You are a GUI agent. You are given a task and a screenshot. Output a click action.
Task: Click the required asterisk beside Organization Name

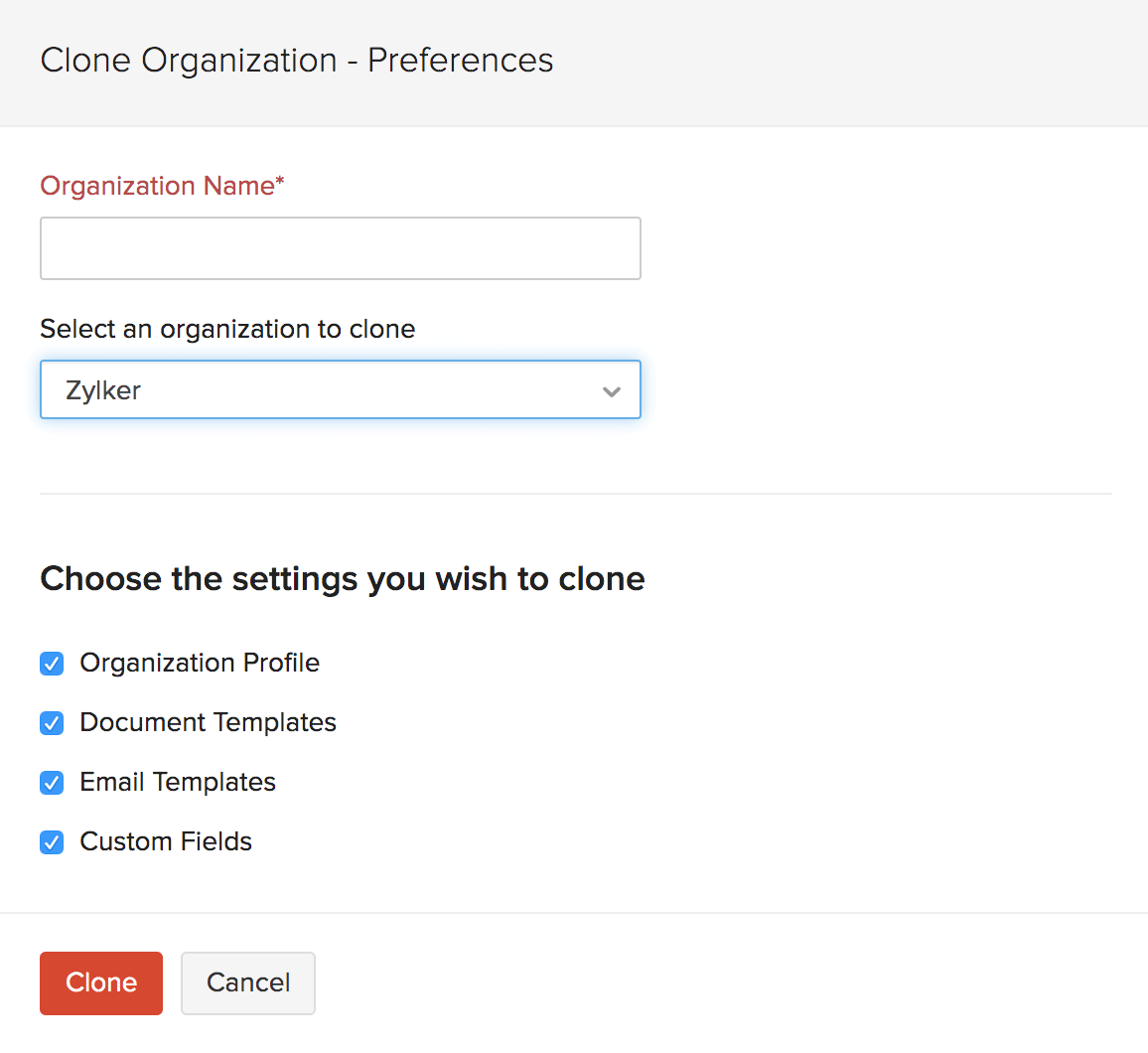click(x=280, y=182)
